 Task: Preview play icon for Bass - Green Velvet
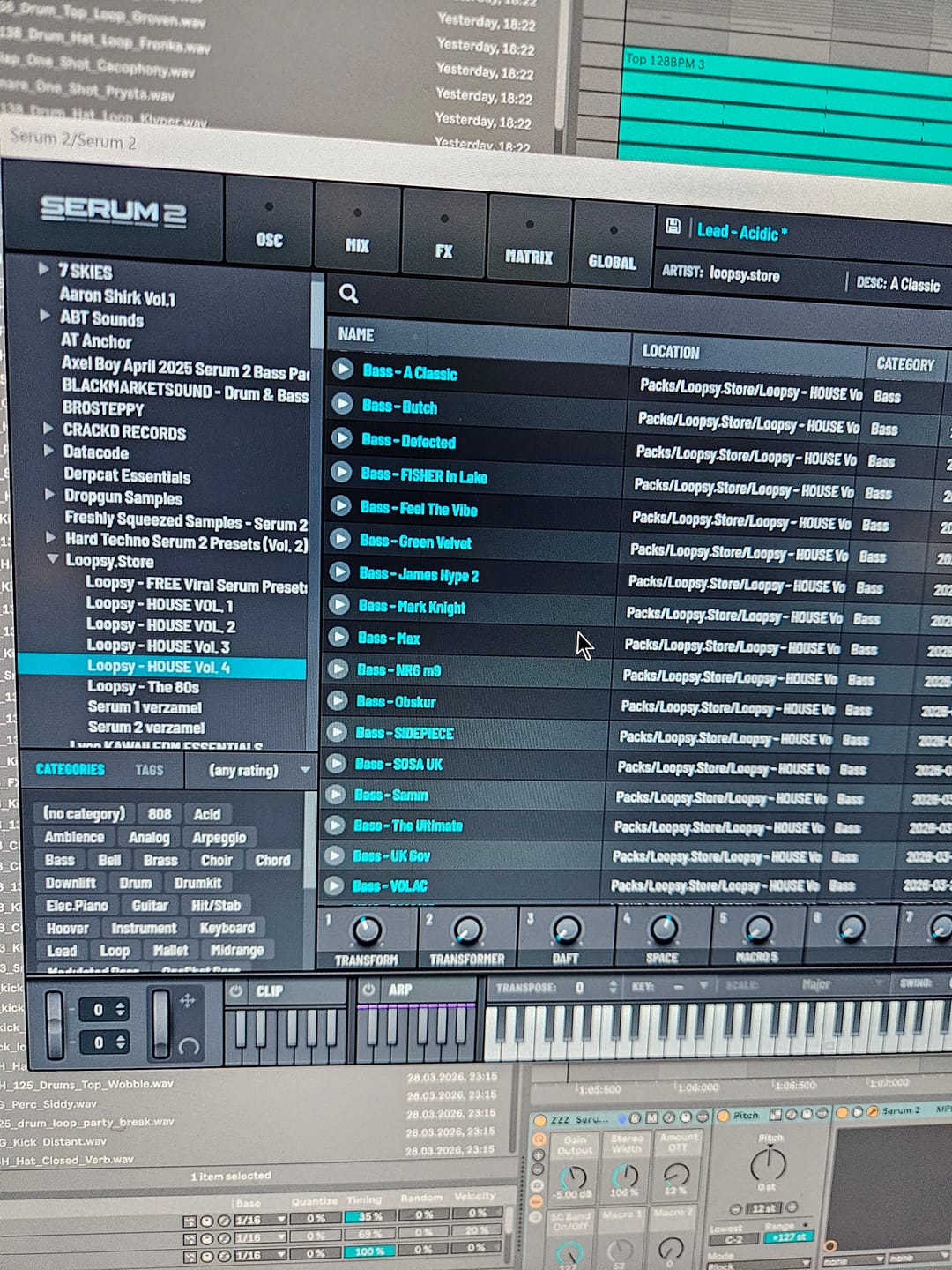[x=340, y=539]
